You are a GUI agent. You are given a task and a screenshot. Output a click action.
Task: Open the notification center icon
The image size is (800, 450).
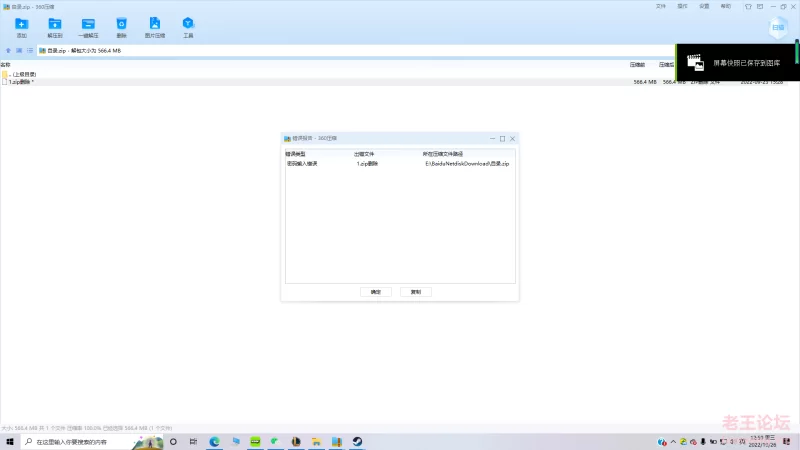[786, 442]
